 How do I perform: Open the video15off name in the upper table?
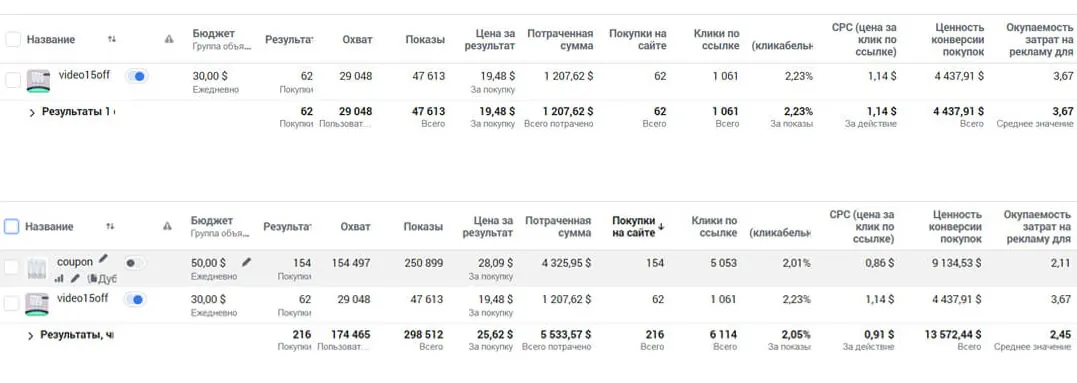tap(84, 75)
